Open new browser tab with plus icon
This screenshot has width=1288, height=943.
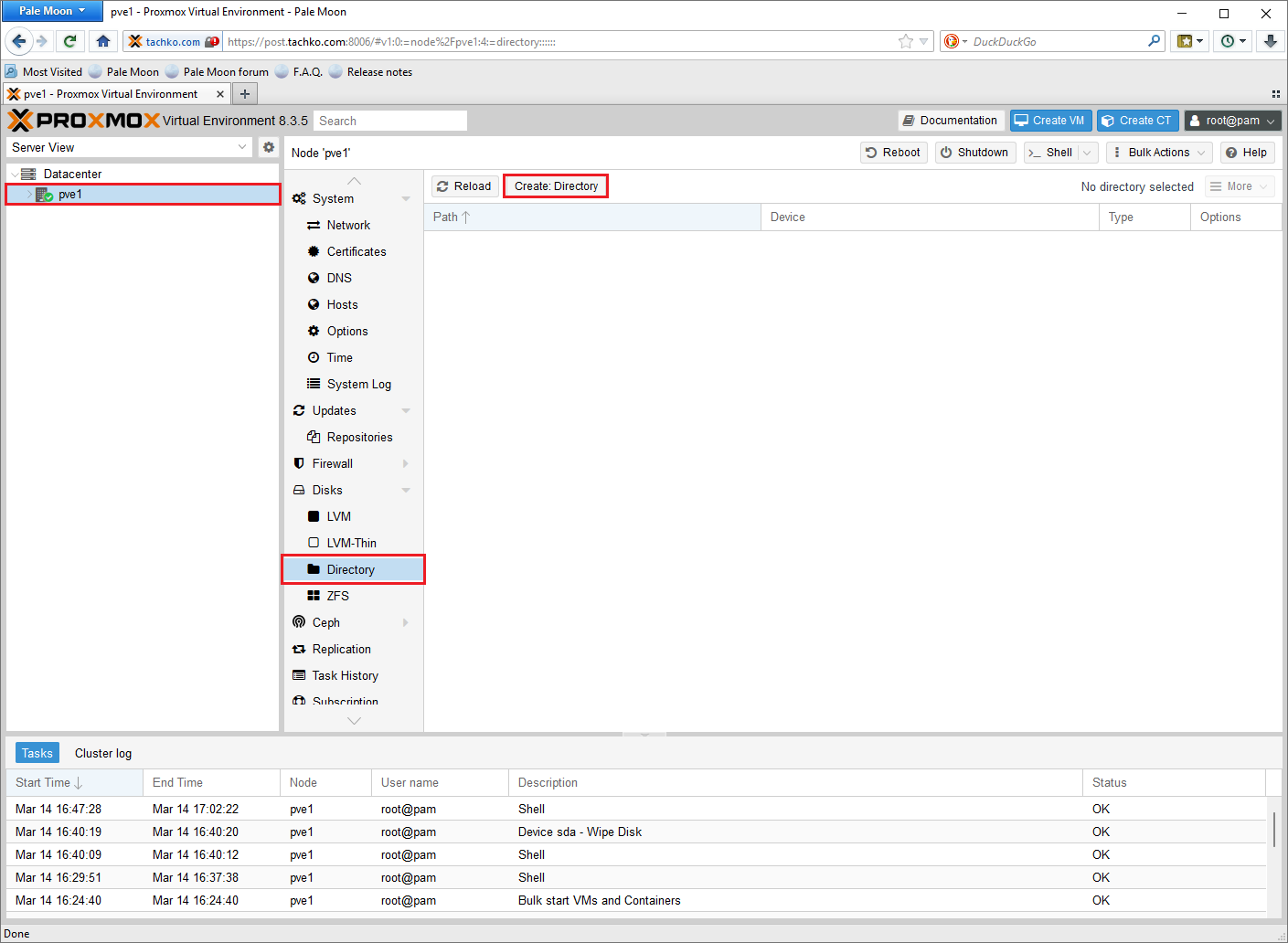pyautogui.click(x=245, y=94)
